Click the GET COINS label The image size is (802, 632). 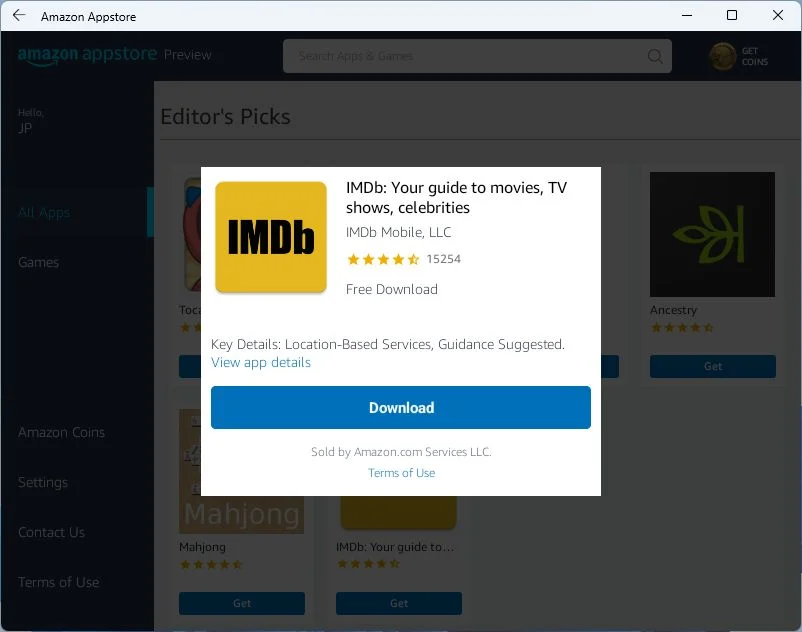pos(755,56)
